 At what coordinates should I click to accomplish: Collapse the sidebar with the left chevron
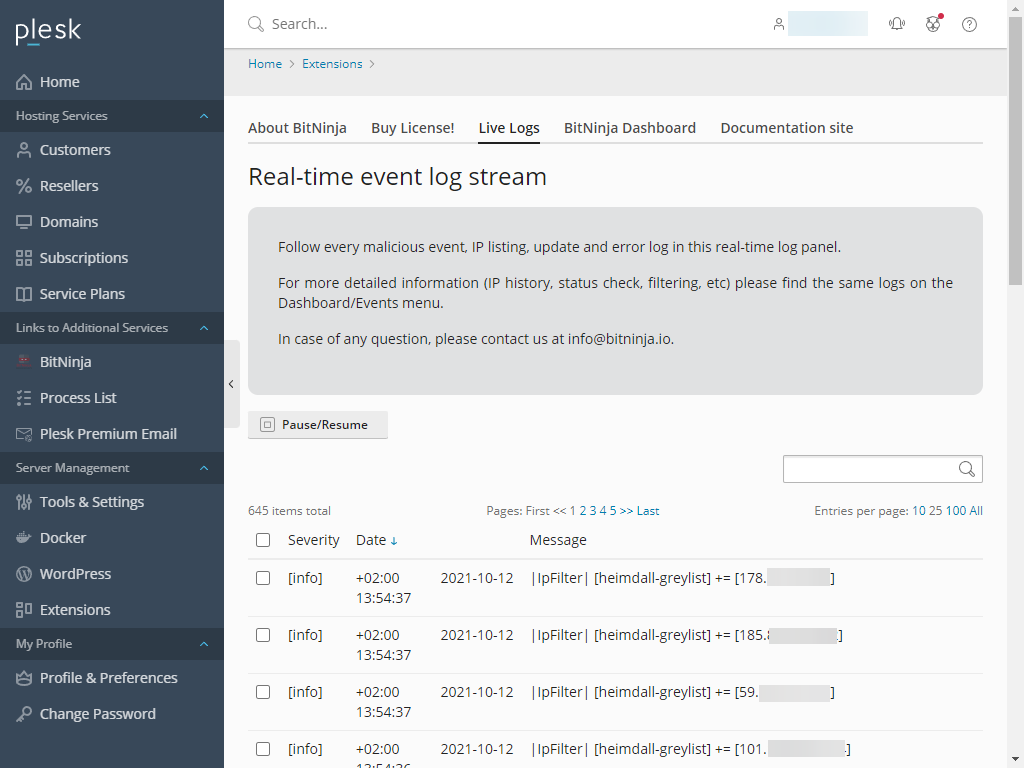[x=231, y=383]
